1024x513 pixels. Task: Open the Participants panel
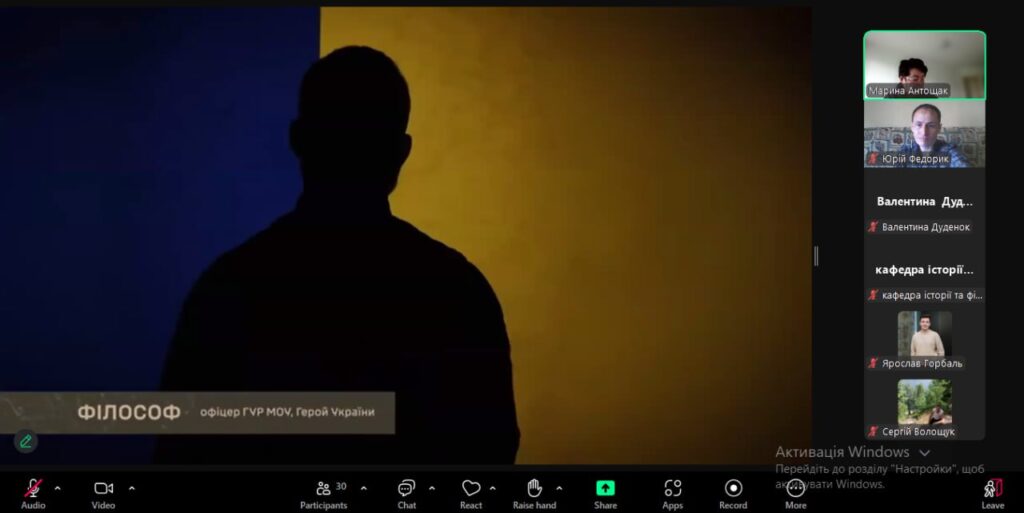tap(324, 489)
